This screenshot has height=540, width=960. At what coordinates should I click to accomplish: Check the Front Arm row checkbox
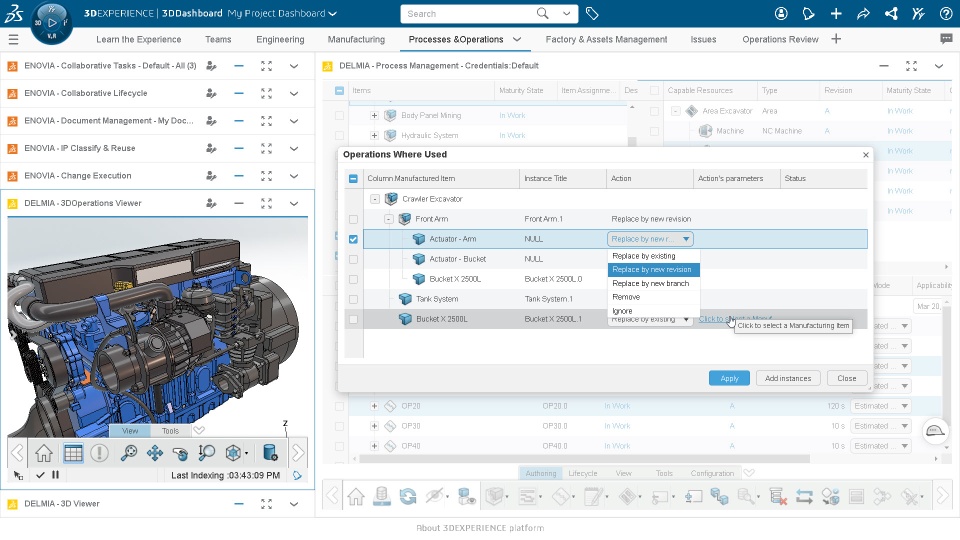[353, 219]
